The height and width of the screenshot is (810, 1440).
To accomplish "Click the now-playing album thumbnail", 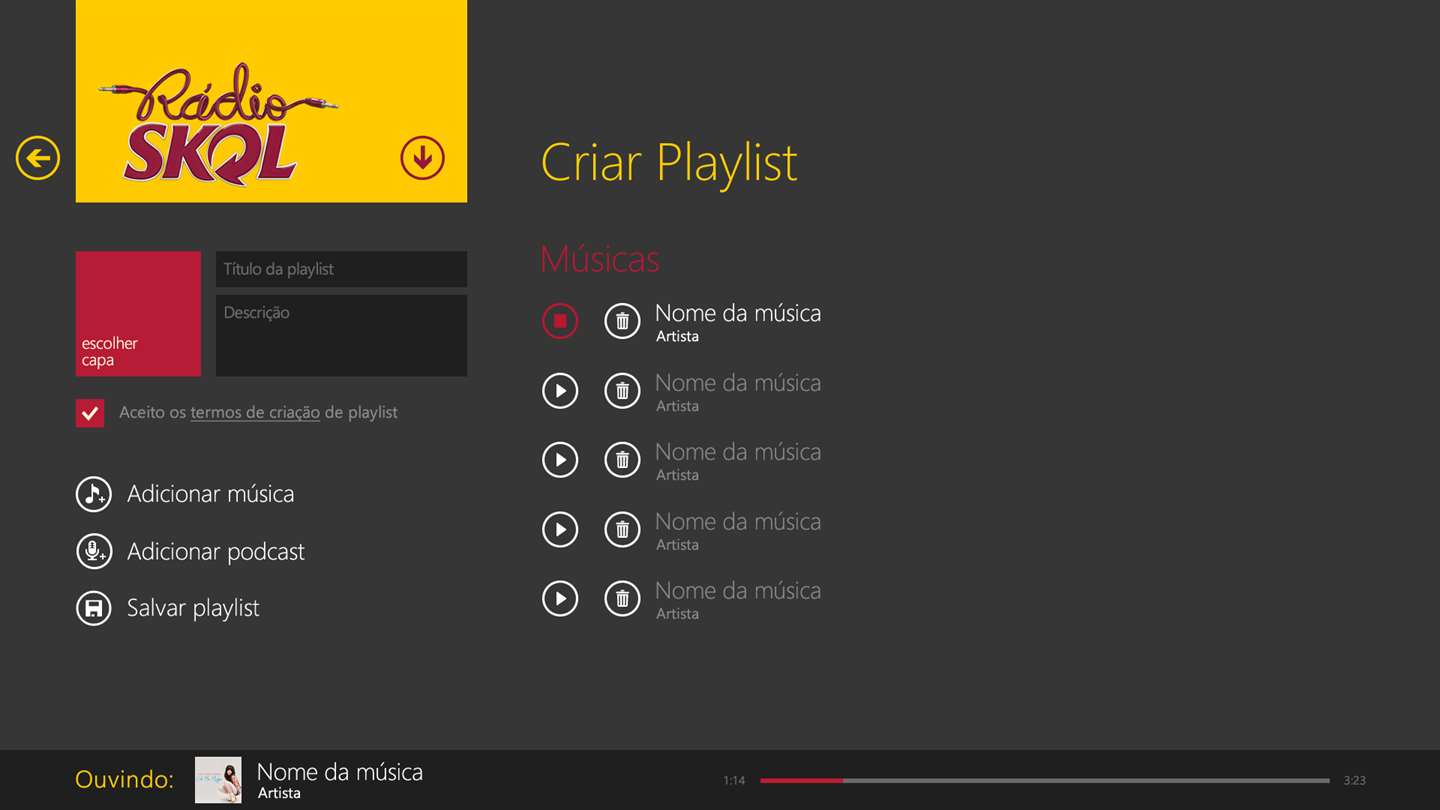I will click(x=218, y=780).
